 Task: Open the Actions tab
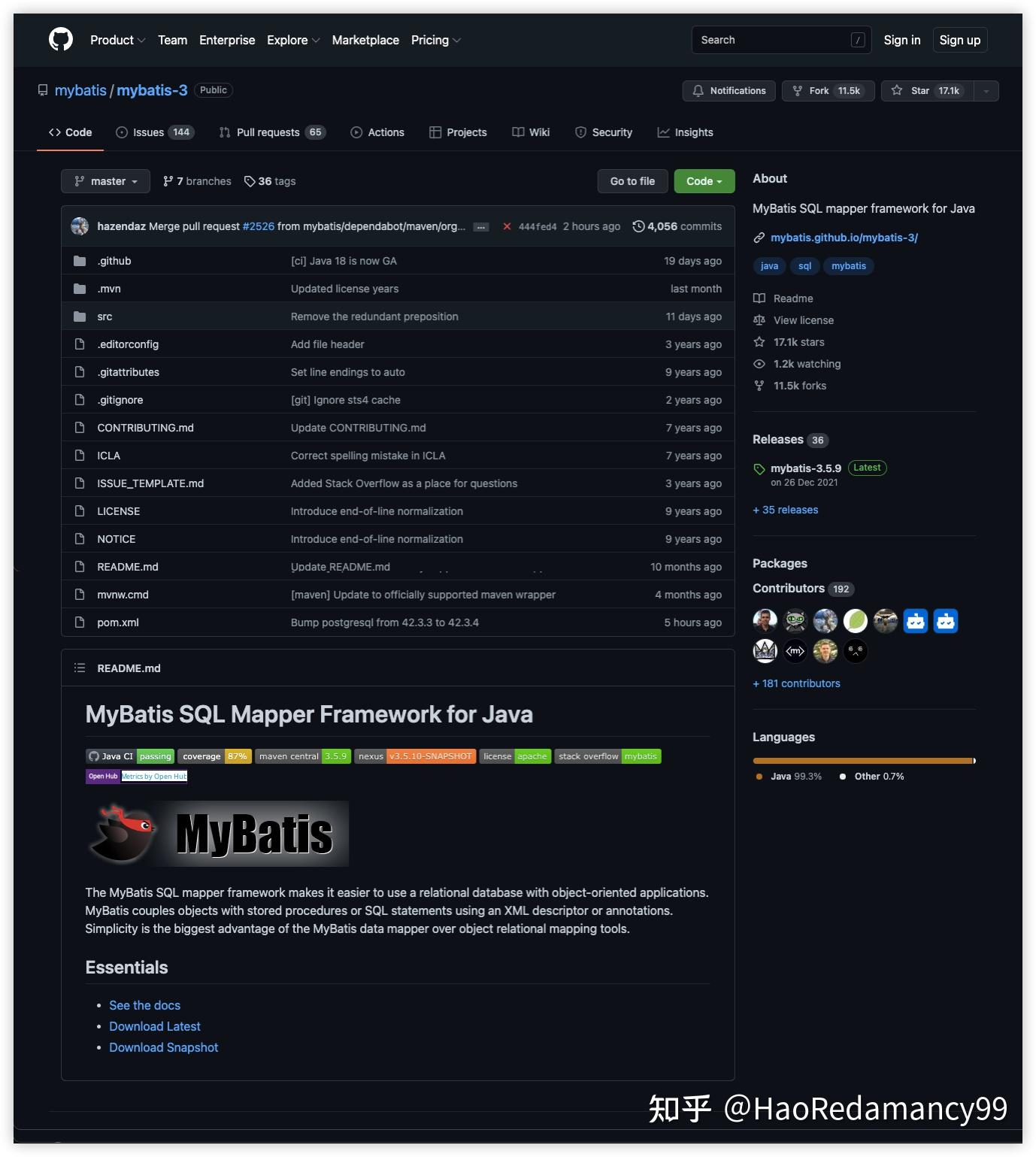point(377,132)
